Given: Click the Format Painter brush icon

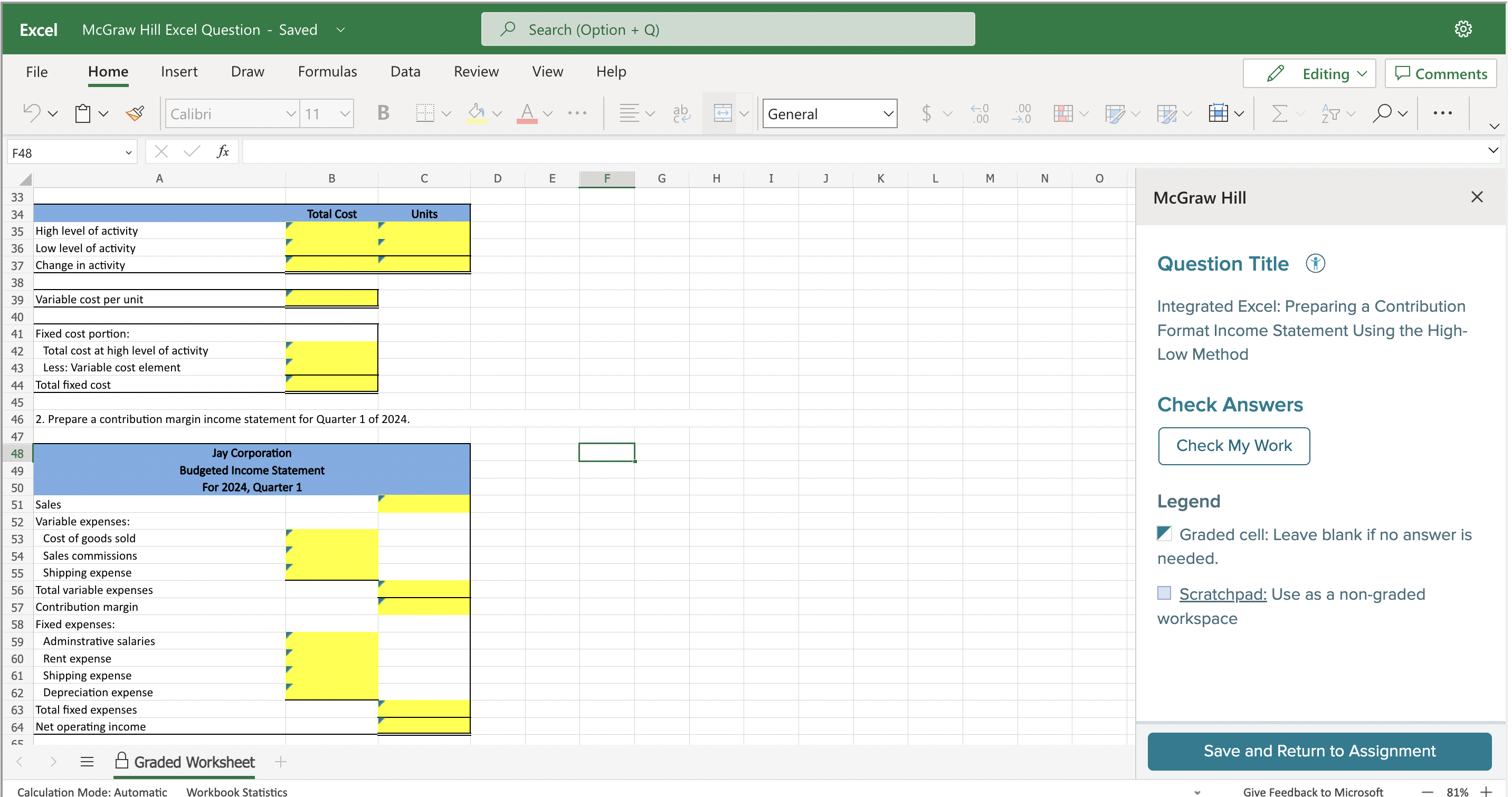Looking at the screenshot, I should [x=135, y=113].
